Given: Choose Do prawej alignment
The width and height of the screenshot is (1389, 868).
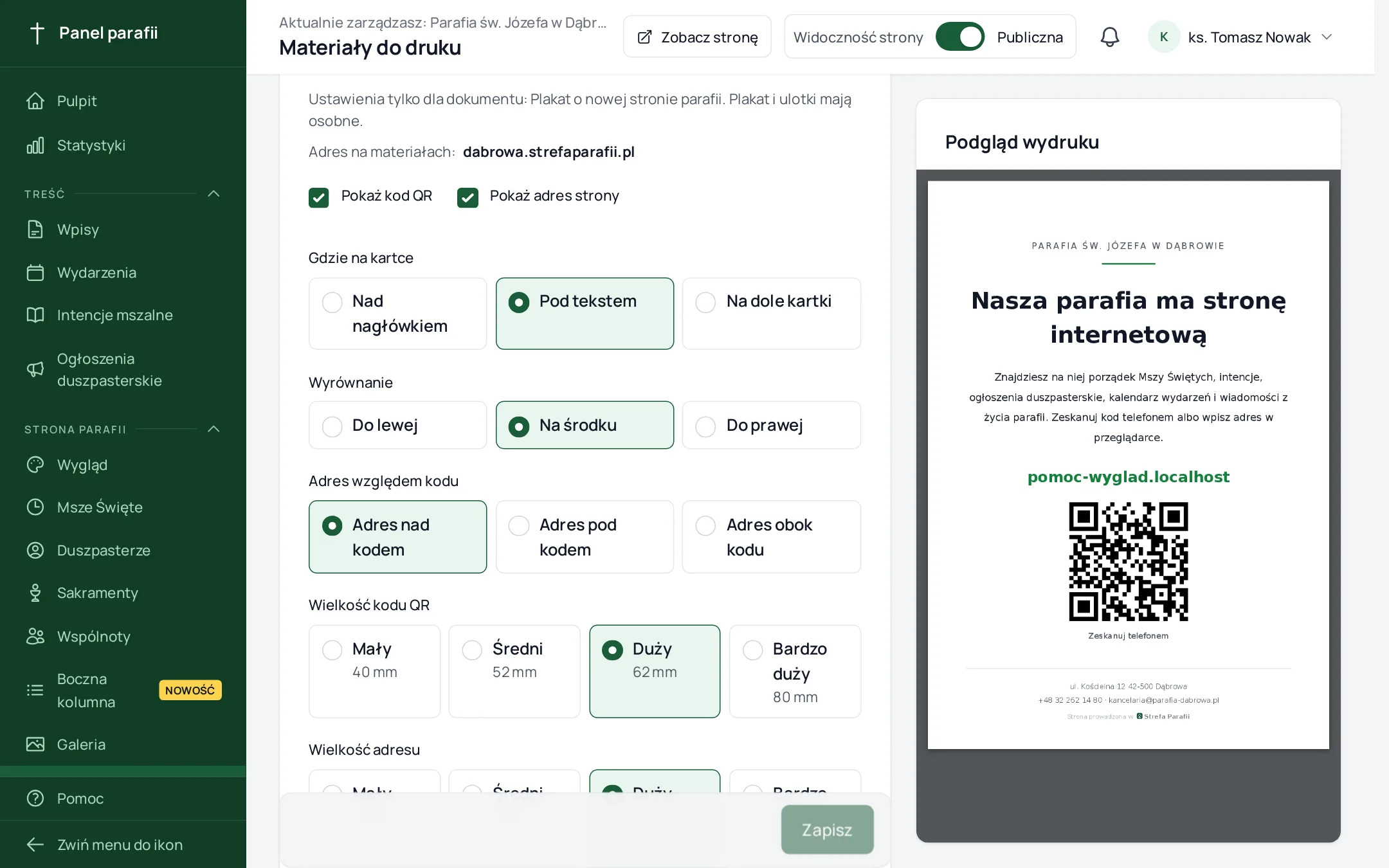Looking at the screenshot, I should click(772, 425).
